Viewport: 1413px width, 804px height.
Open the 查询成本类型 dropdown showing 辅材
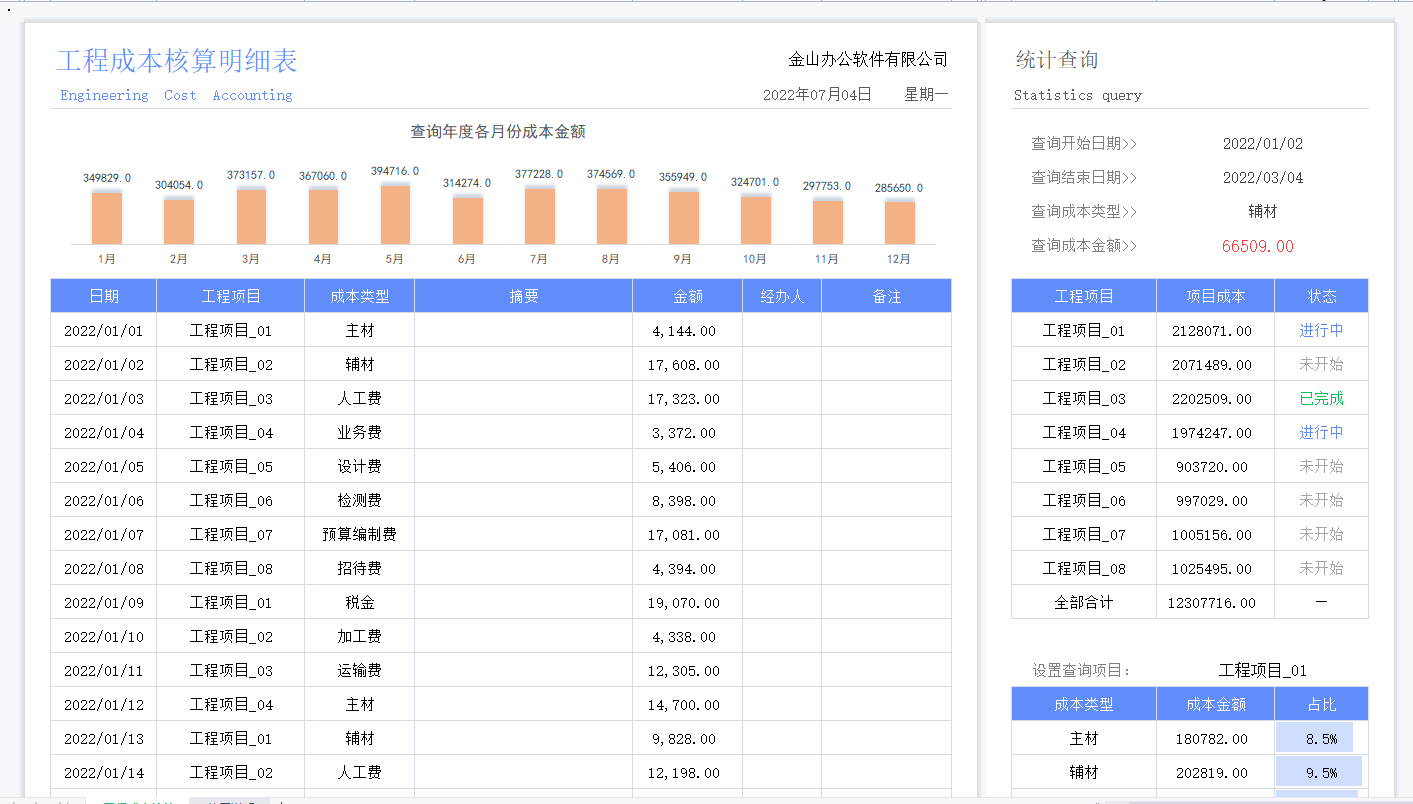pos(1258,211)
